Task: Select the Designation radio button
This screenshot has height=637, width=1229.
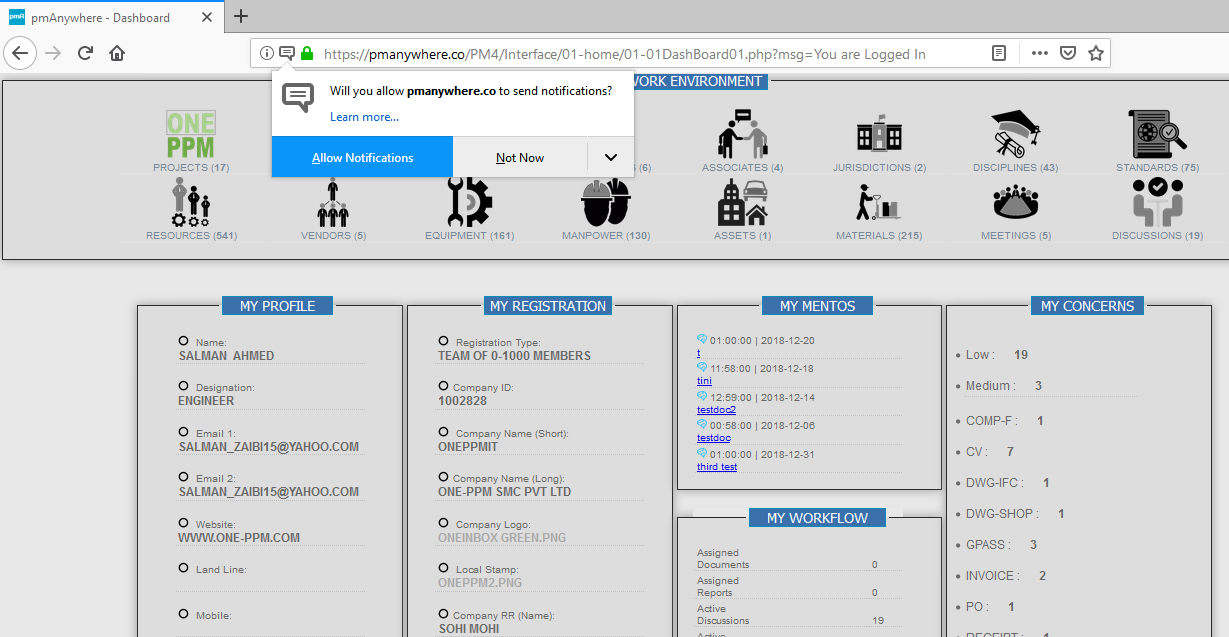Action: click(183, 386)
